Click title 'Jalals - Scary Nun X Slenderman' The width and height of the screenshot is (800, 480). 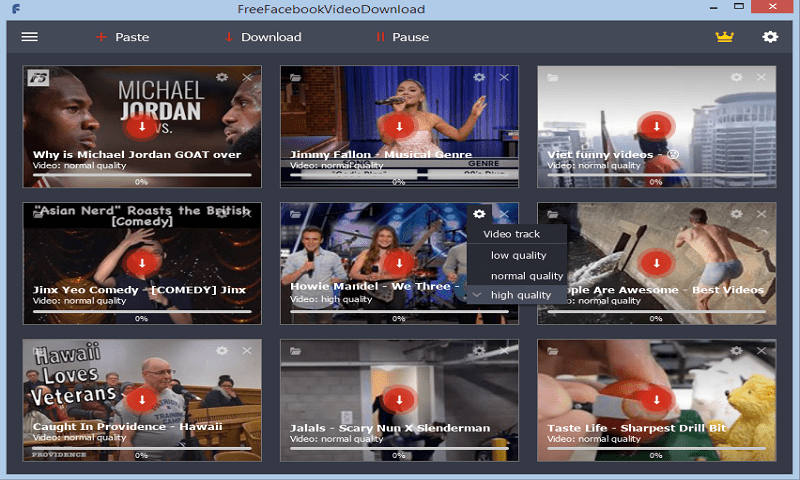click(x=390, y=428)
